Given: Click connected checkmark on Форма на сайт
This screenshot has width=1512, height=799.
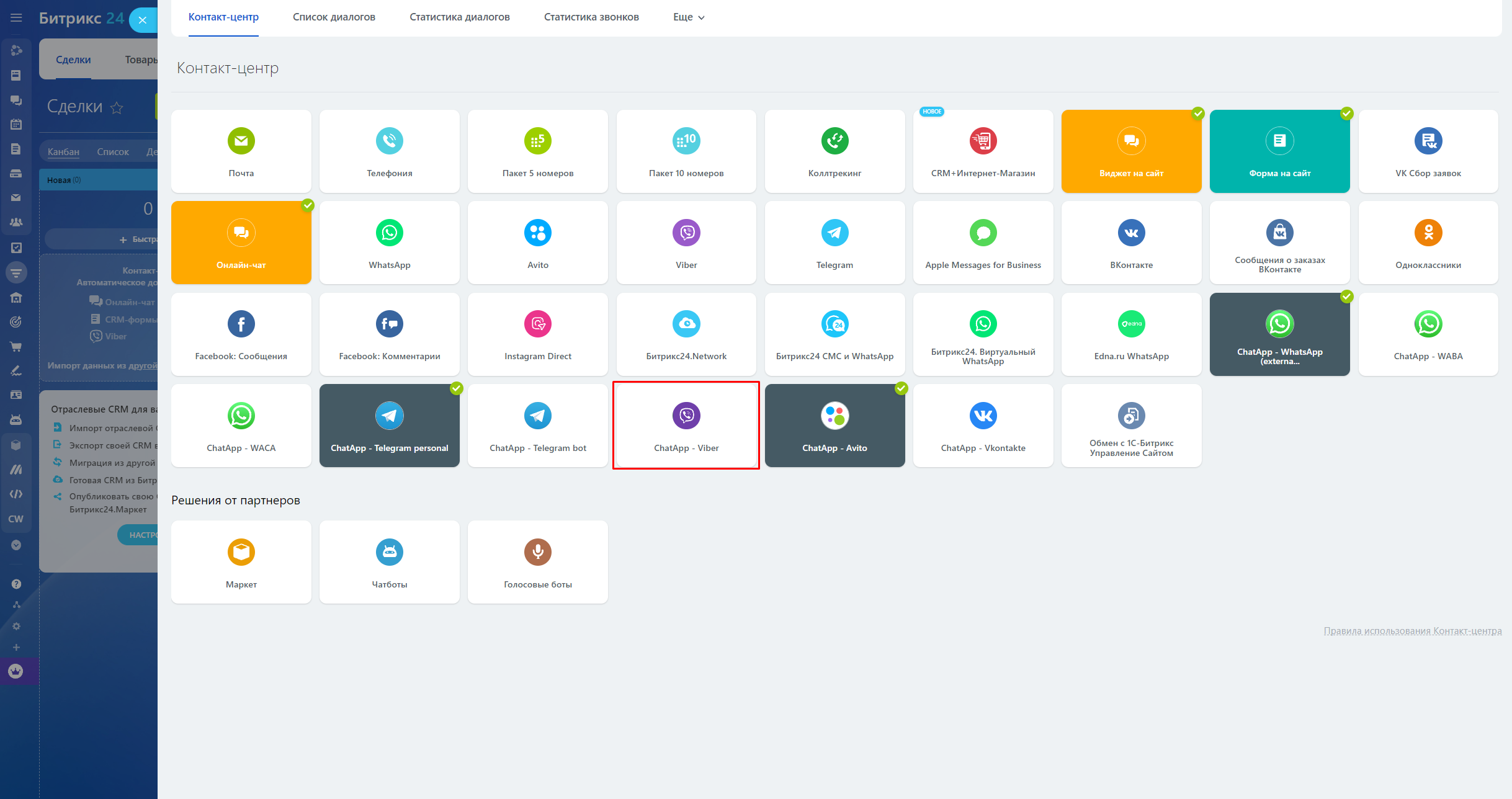Looking at the screenshot, I should pyautogui.click(x=1346, y=114).
